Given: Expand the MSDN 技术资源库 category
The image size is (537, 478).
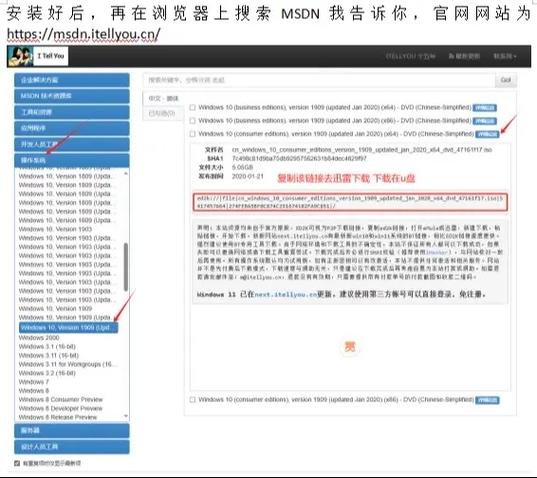Looking at the screenshot, I should [x=72, y=96].
